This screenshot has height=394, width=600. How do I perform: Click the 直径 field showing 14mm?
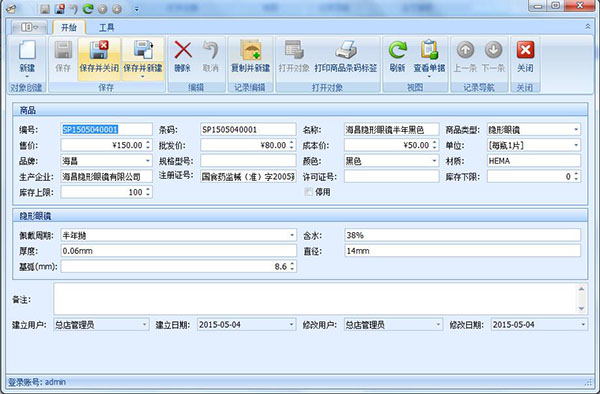pyautogui.click(x=463, y=251)
